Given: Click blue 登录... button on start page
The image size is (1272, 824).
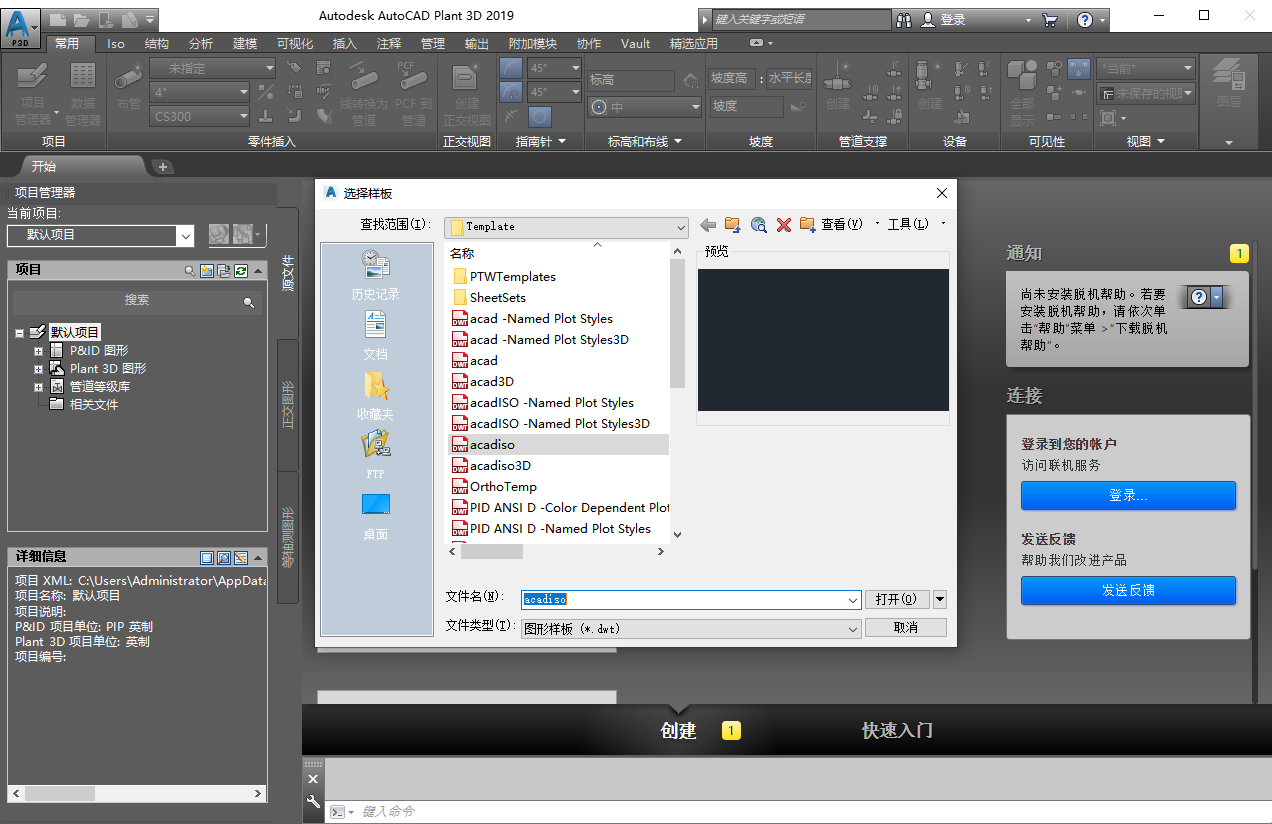Looking at the screenshot, I should [1128, 496].
